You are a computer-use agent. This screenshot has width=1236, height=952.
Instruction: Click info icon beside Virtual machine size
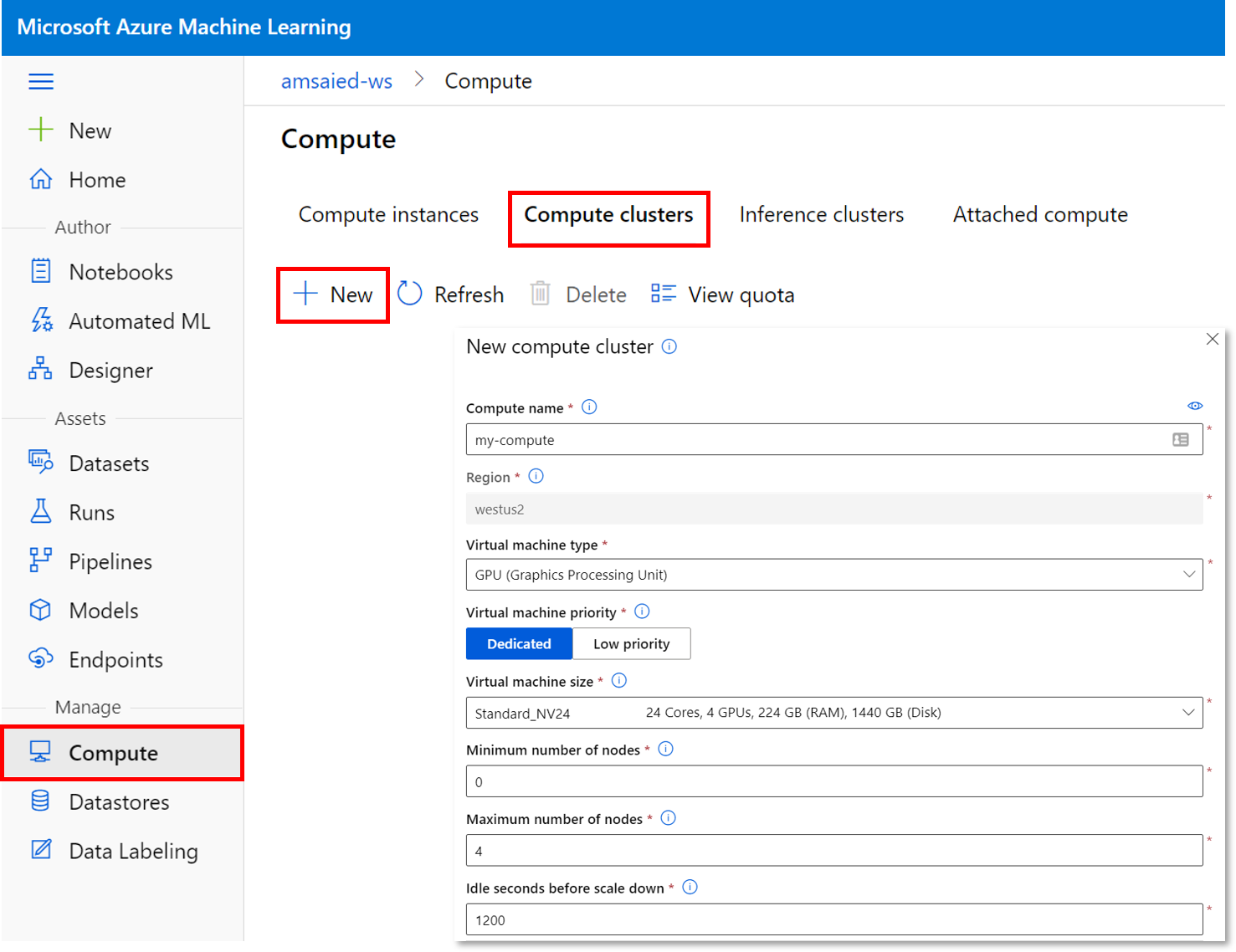(619, 681)
